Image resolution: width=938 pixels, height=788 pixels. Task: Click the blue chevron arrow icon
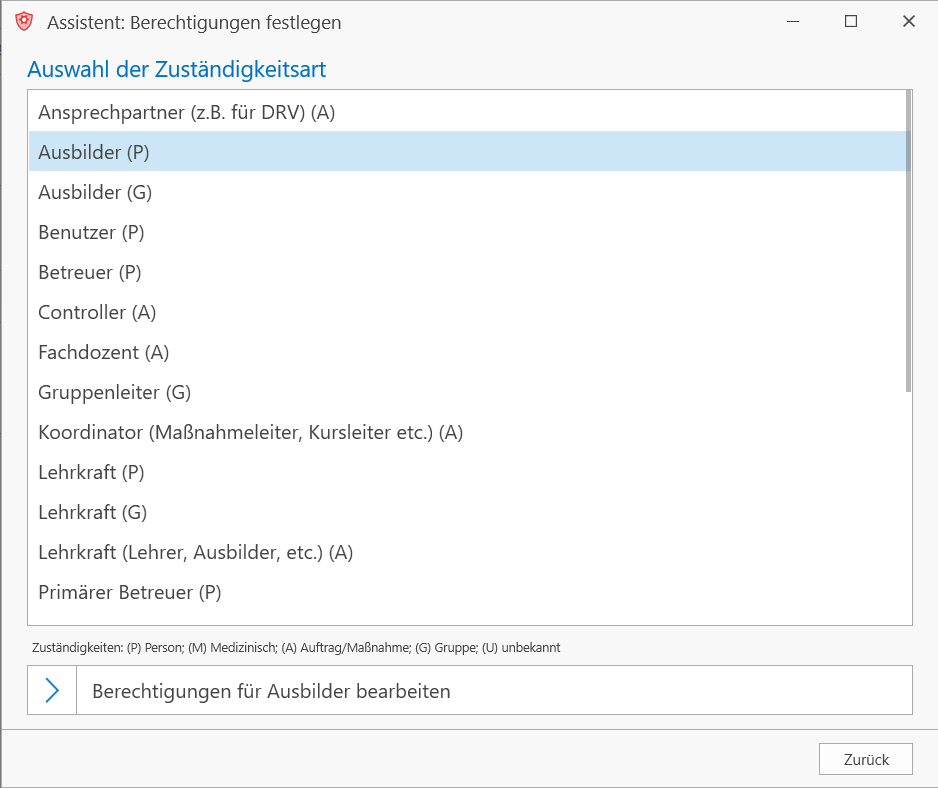point(52,690)
